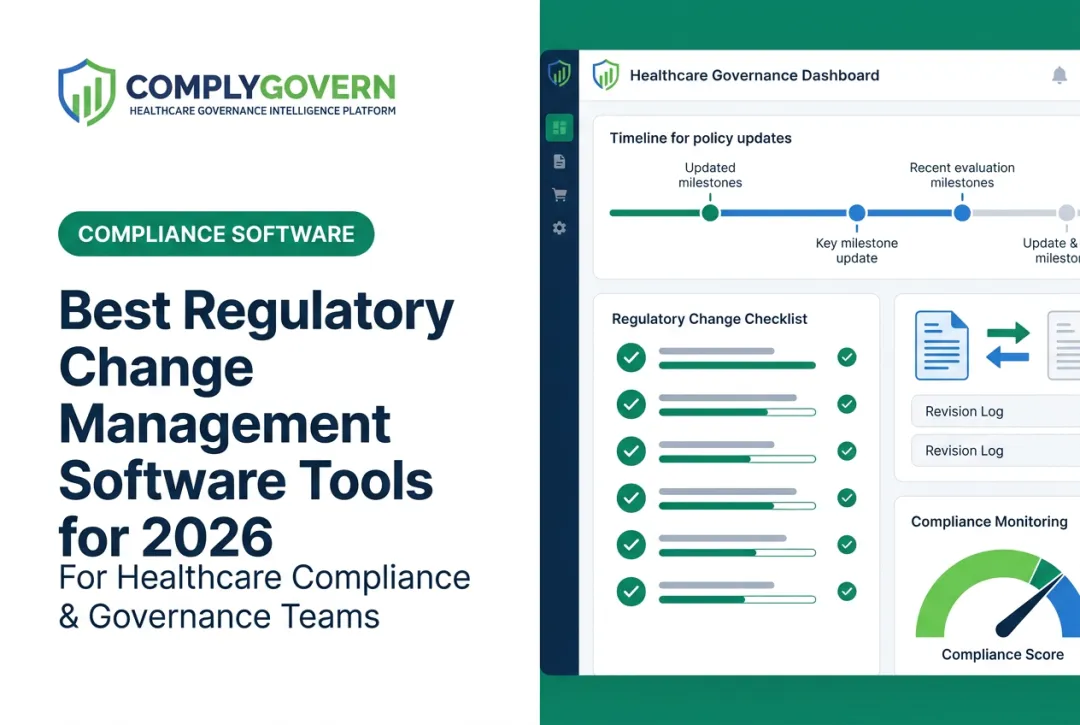The height and width of the screenshot is (725, 1080).
Task: Click the Compliance Score gauge
Action: 998,593
